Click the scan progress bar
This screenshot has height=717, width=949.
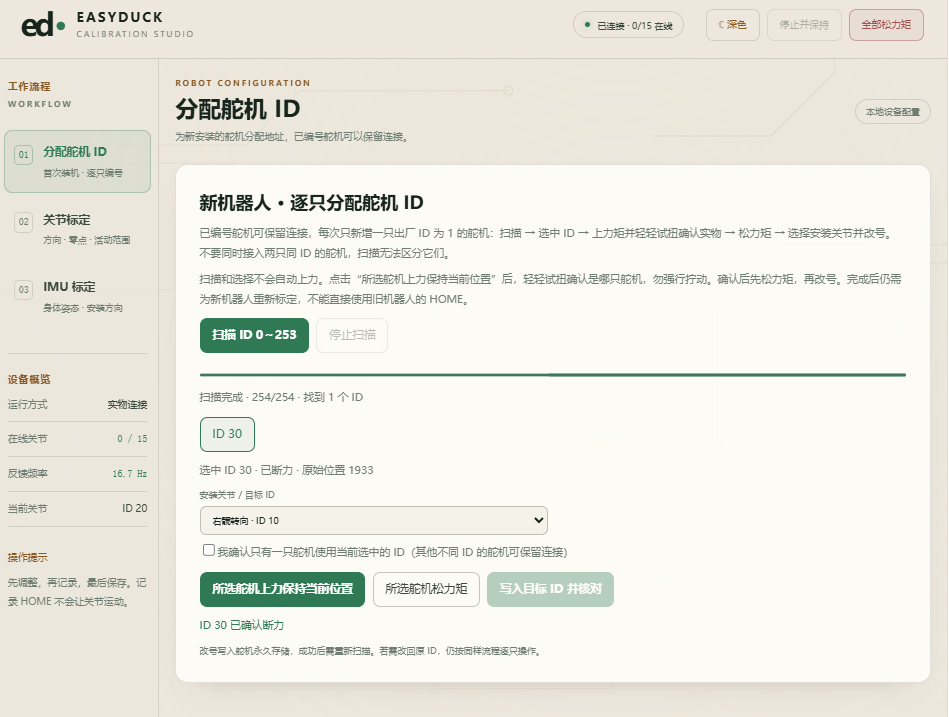point(553,375)
